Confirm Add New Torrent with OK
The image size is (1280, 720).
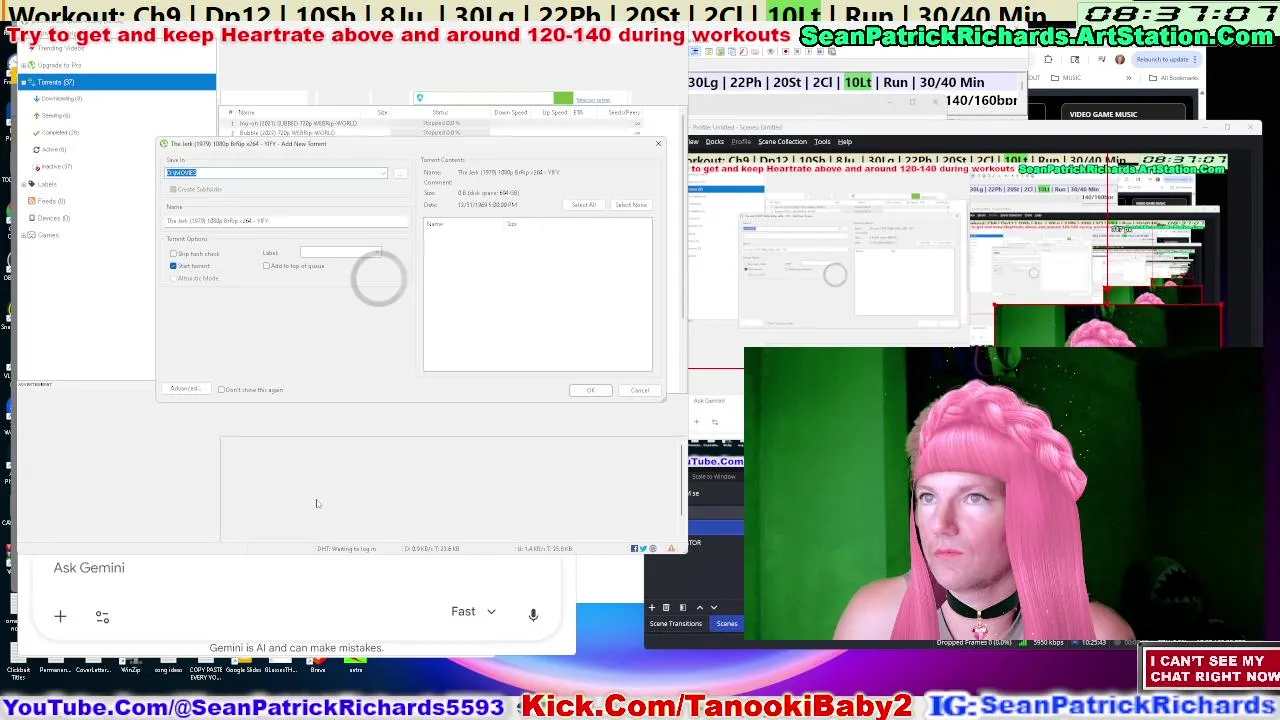[590, 390]
